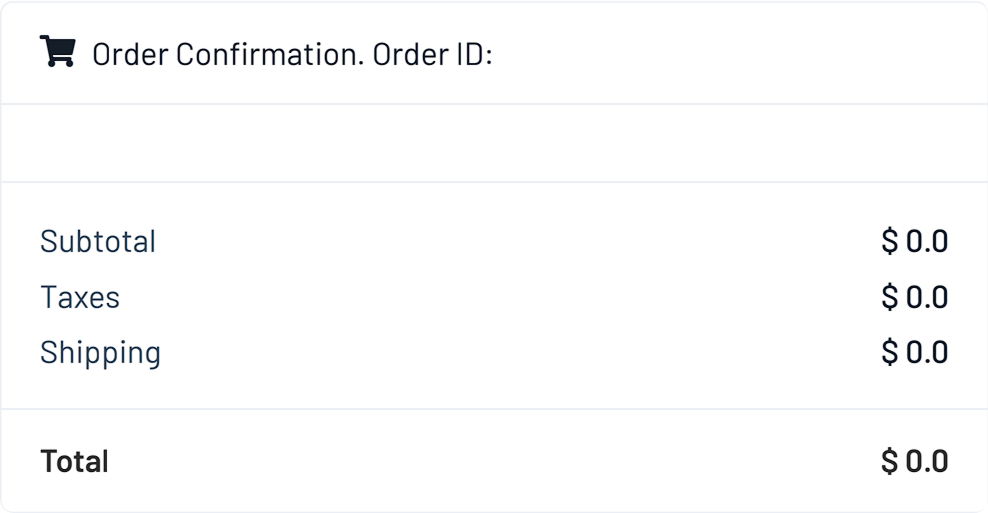Screen dimensions: 988x513
Task: Click the dollar sign in the Total row
Action: click(x=889, y=461)
